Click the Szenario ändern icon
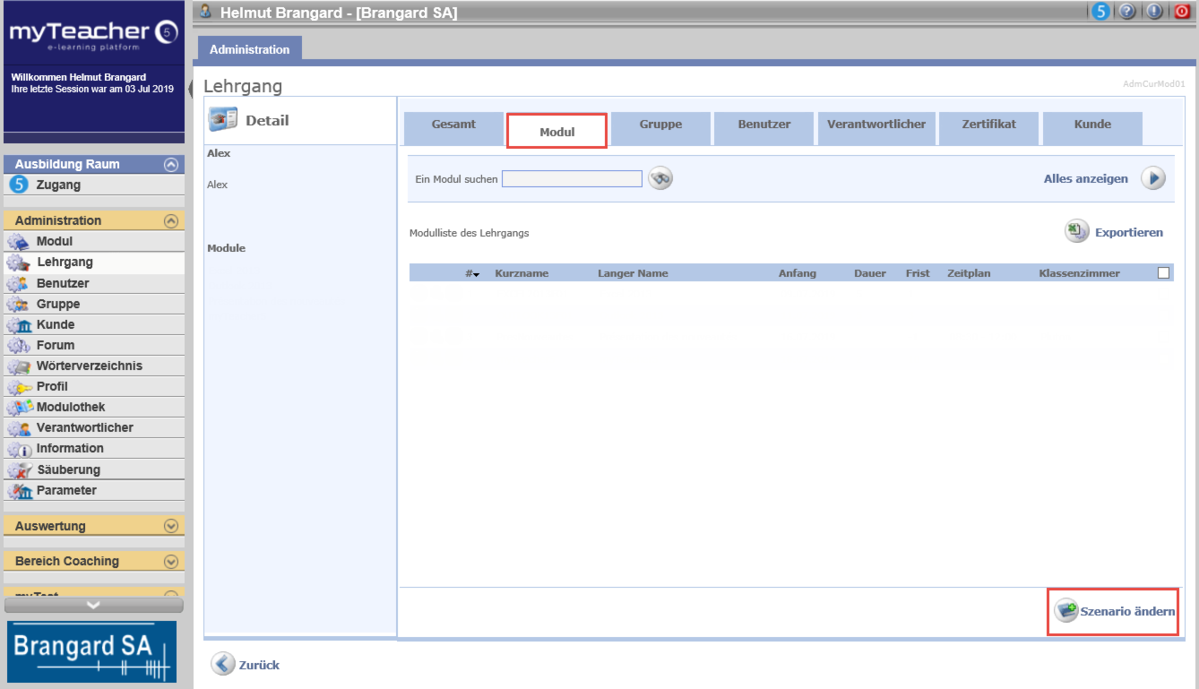This screenshot has height=689, width=1199. 1066,611
